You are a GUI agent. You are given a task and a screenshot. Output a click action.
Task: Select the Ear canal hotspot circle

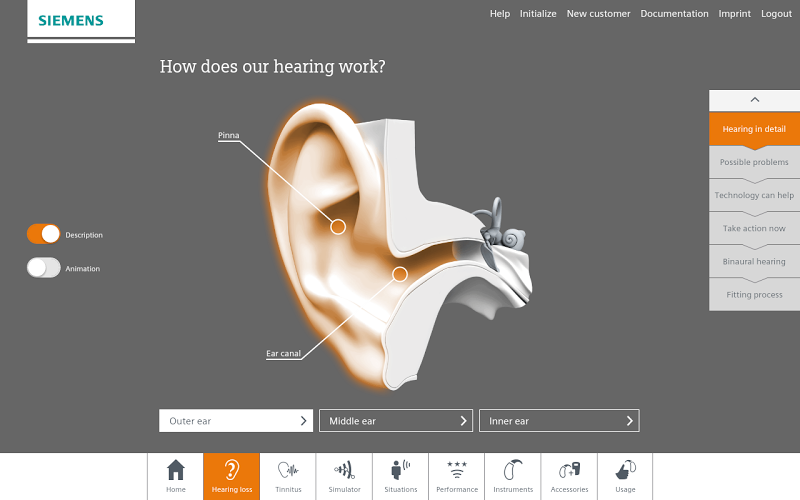point(399,274)
